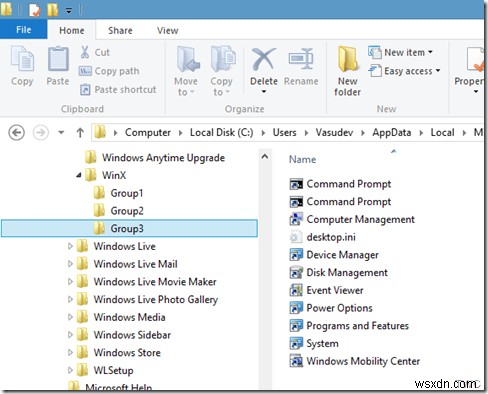Expand the Windows Store folder
Image resolution: width=488 pixels, height=394 pixels.
click(x=70, y=352)
